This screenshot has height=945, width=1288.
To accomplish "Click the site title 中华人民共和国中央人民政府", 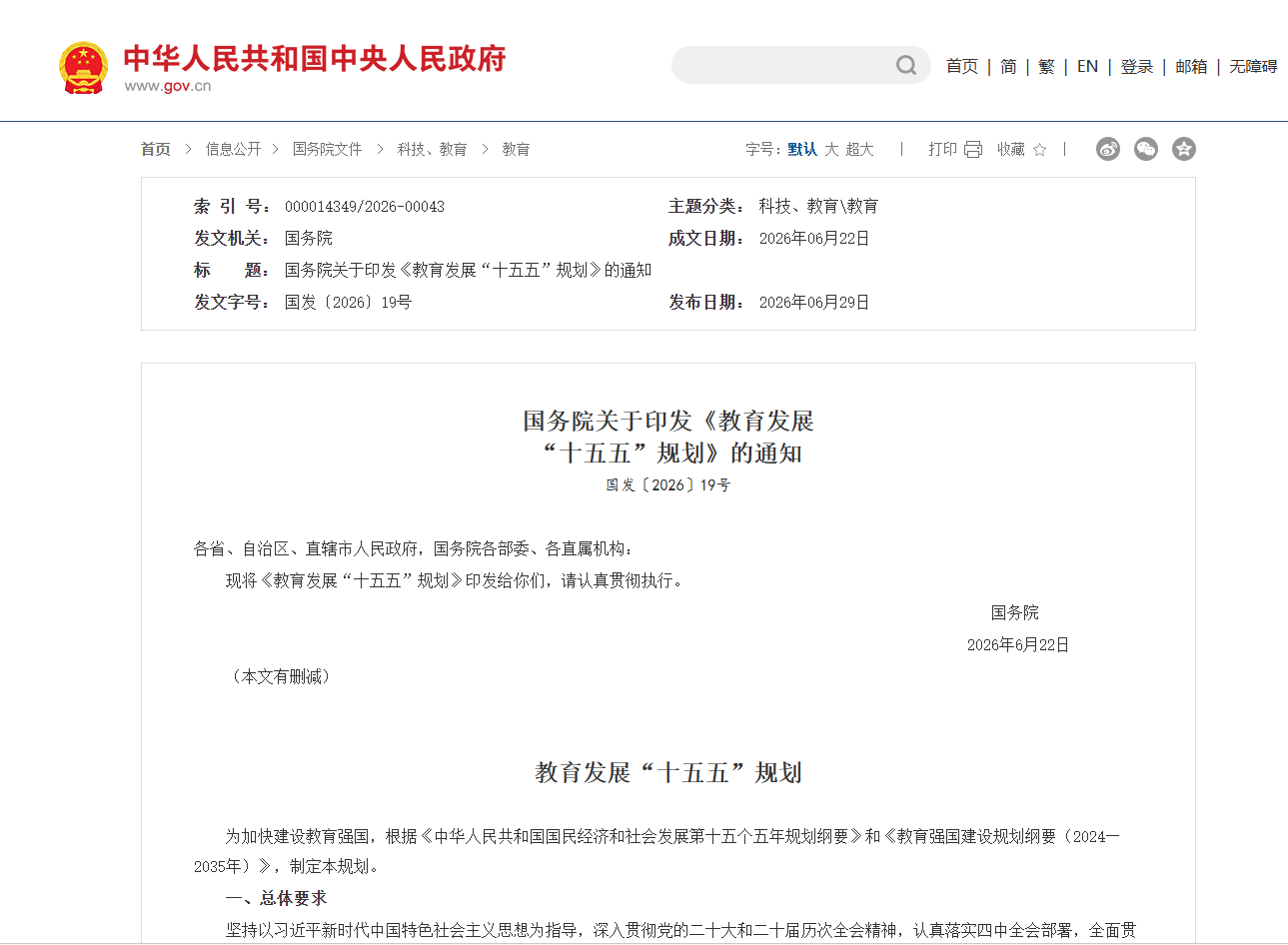I will point(315,59).
